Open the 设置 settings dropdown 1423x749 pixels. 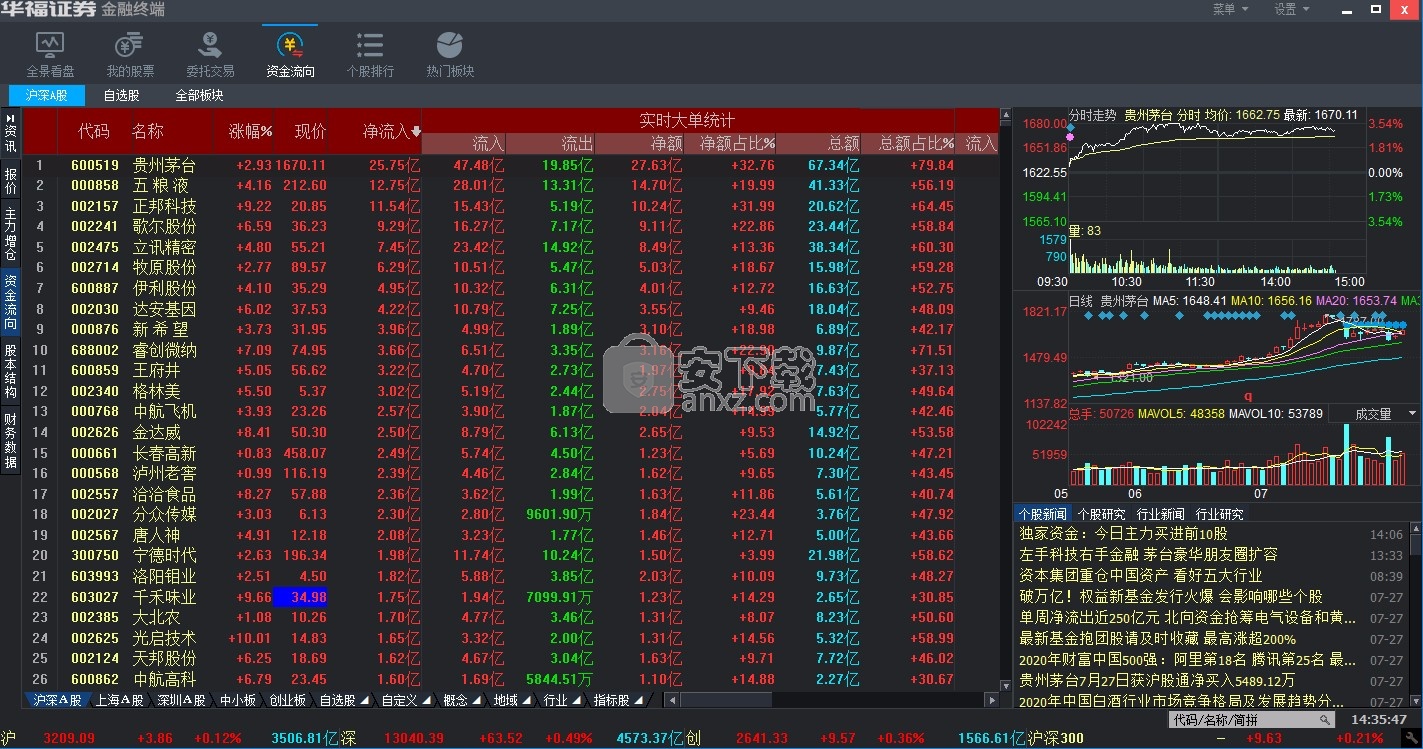click(x=1292, y=9)
